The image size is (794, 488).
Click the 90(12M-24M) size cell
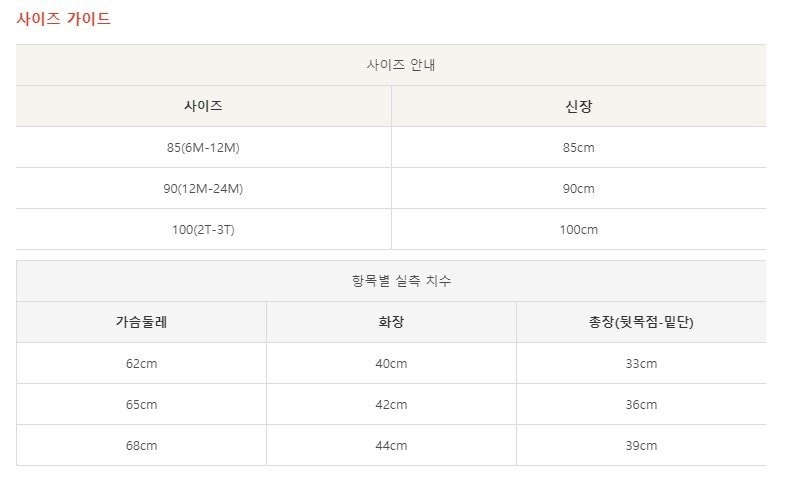click(x=203, y=188)
